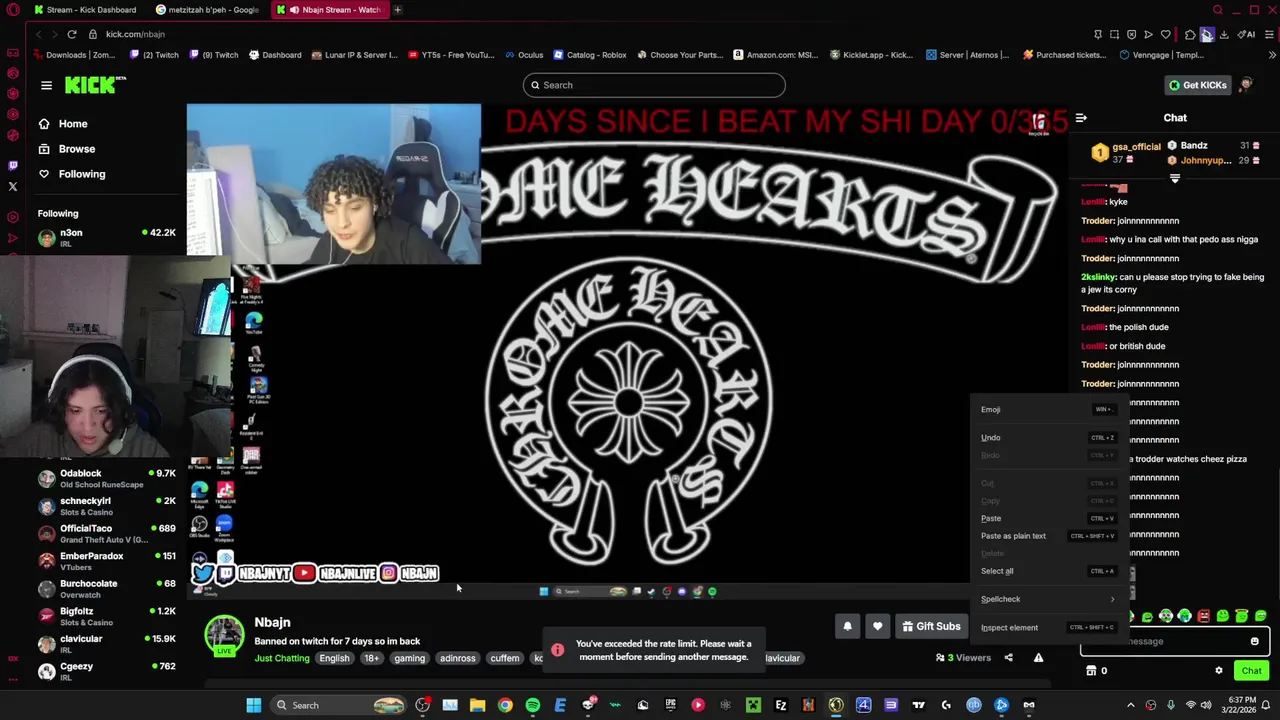This screenshot has height=720, width=1280.
Task: Expand the Spellcheck submenu
Action: (1046, 599)
